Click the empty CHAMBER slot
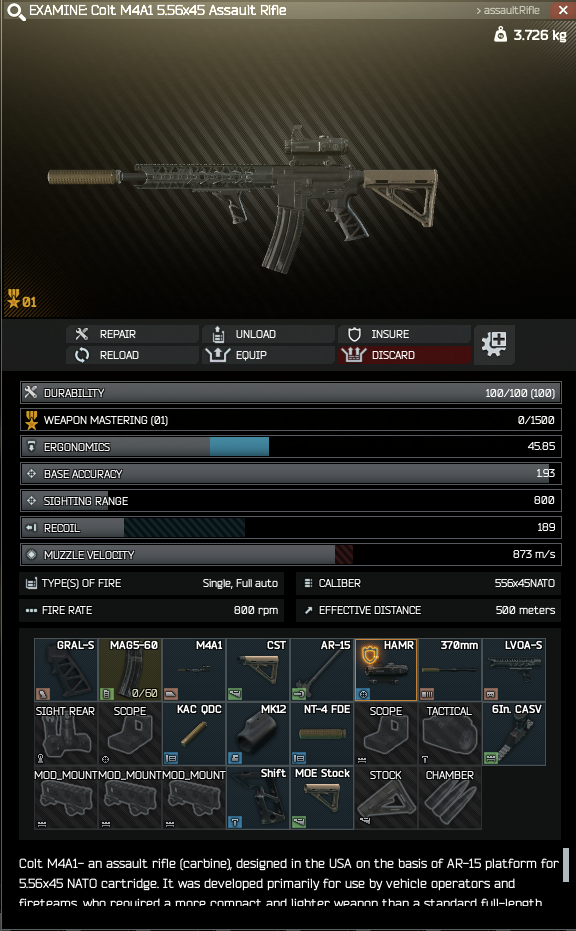Screen dimensions: 576x931 click(451, 798)
